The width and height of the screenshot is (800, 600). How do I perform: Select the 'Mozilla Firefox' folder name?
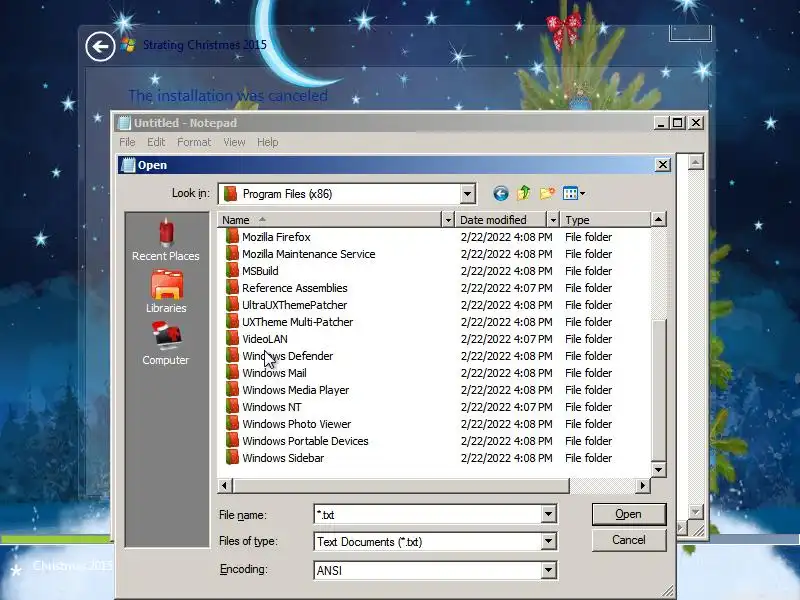click(276, 237)
